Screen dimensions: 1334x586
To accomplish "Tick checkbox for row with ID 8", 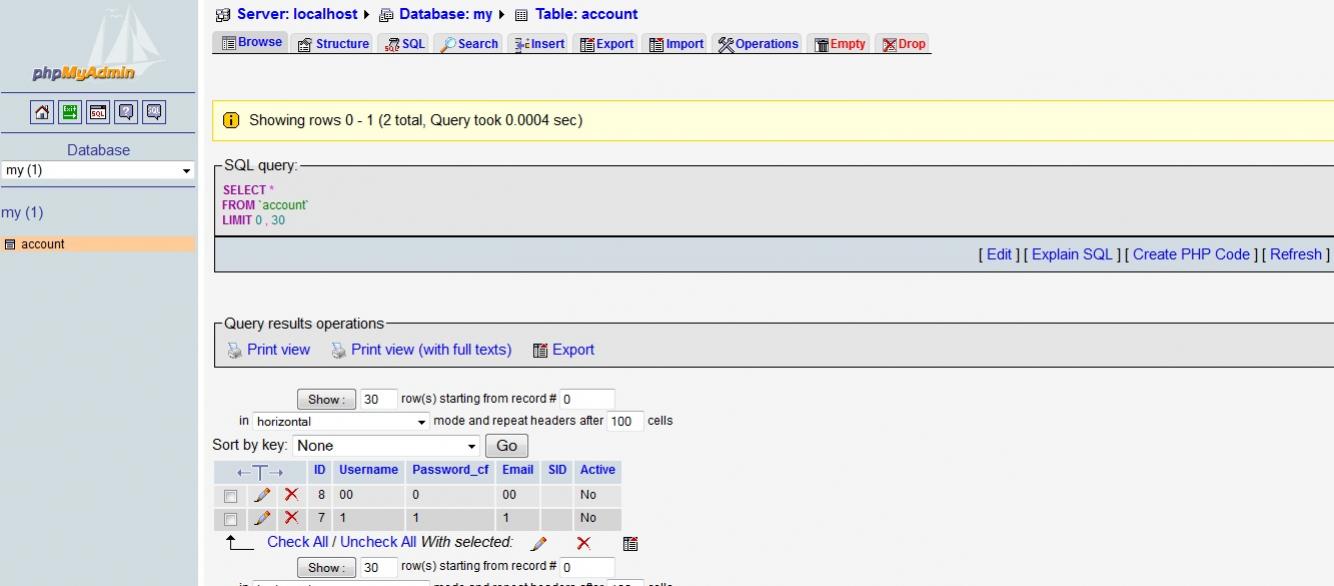I will point(230,496).
